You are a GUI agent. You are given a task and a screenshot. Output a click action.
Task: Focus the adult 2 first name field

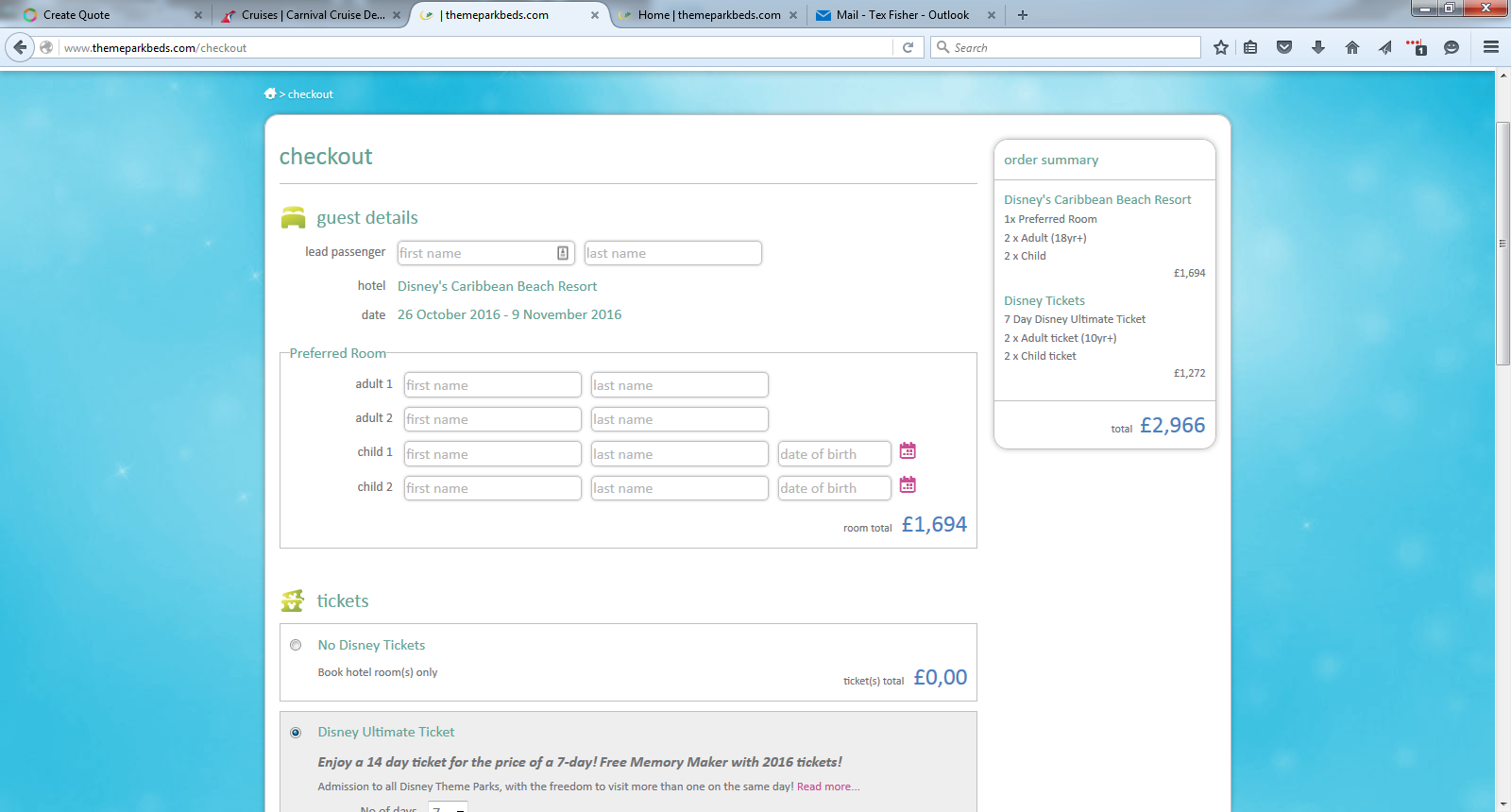point(492,419)
